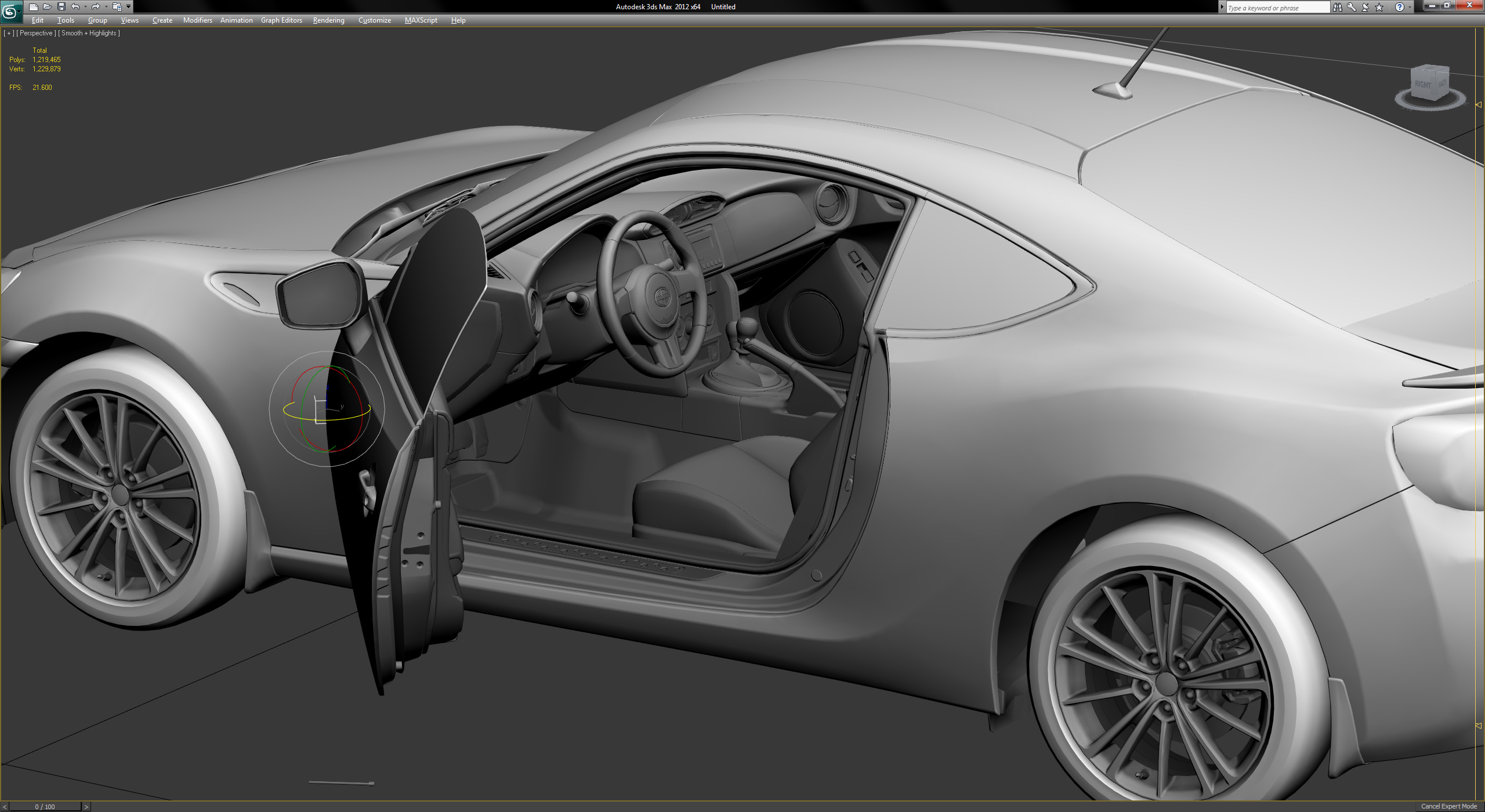1485x812 pixels.
Task: Click the Perspective viewport label
Action: [x=36, y=33]
